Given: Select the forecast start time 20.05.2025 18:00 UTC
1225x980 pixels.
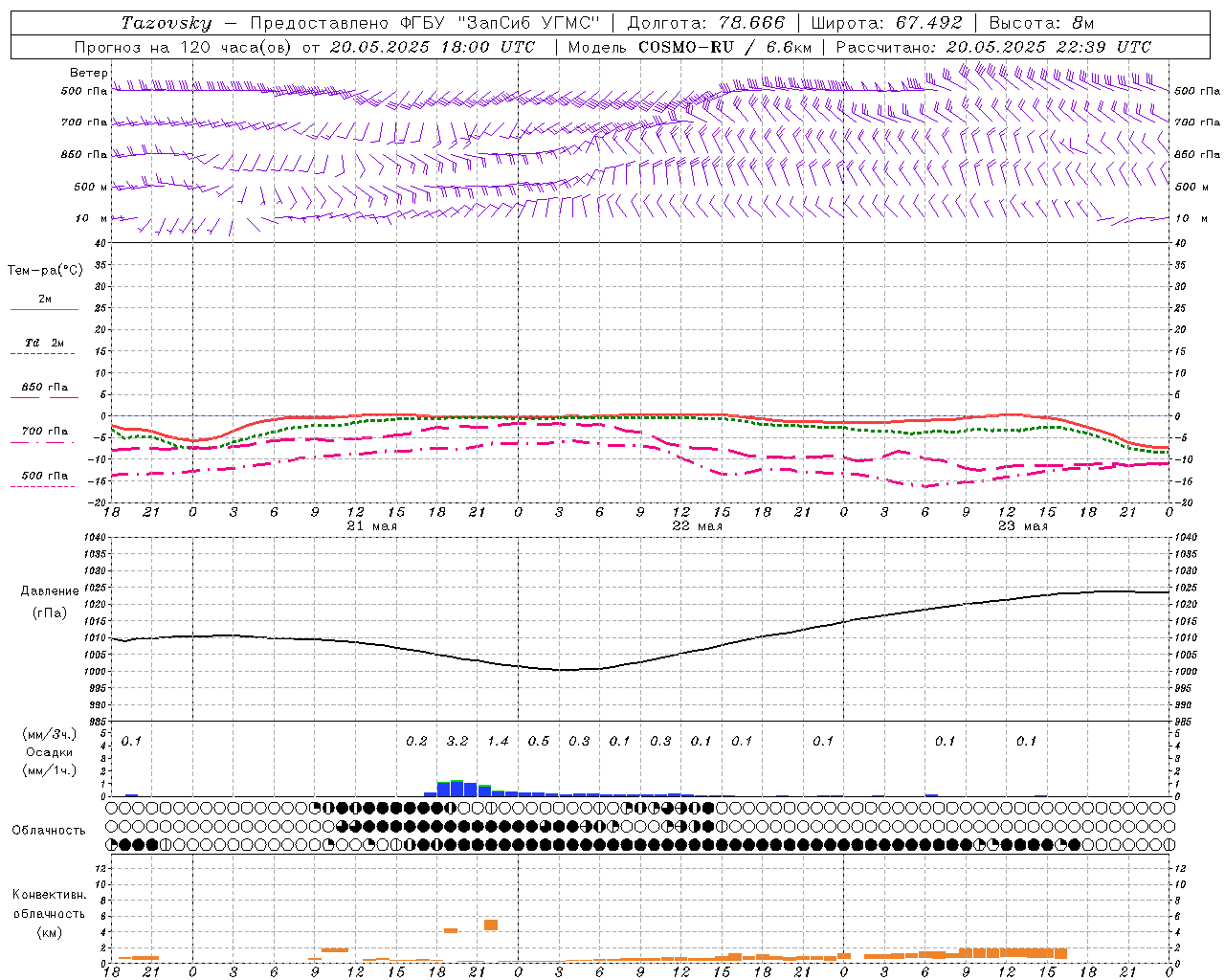Looking at the screenshot, I should (433, 47).
